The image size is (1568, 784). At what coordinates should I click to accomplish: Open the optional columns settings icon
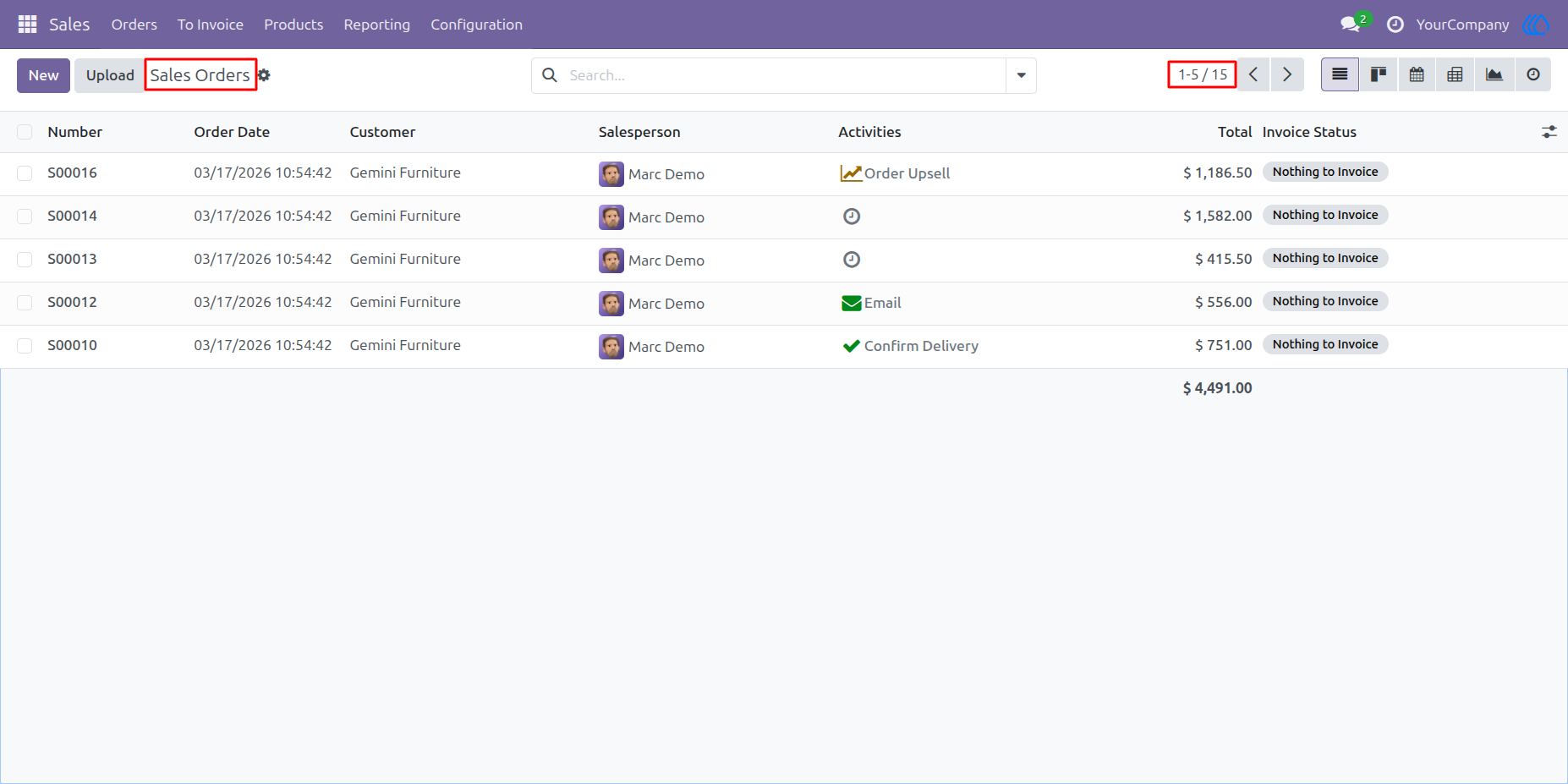(x=1549, y=132)
